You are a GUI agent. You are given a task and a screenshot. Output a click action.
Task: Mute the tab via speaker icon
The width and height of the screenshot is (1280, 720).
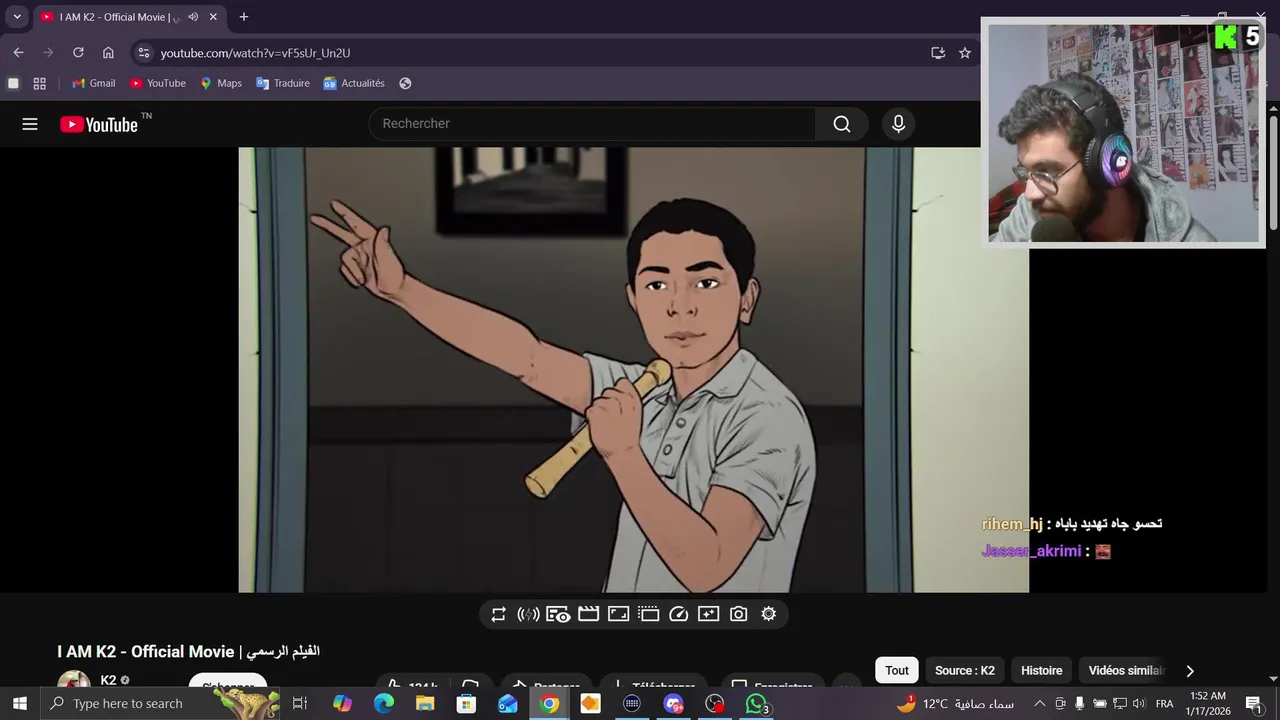point(193,17)
